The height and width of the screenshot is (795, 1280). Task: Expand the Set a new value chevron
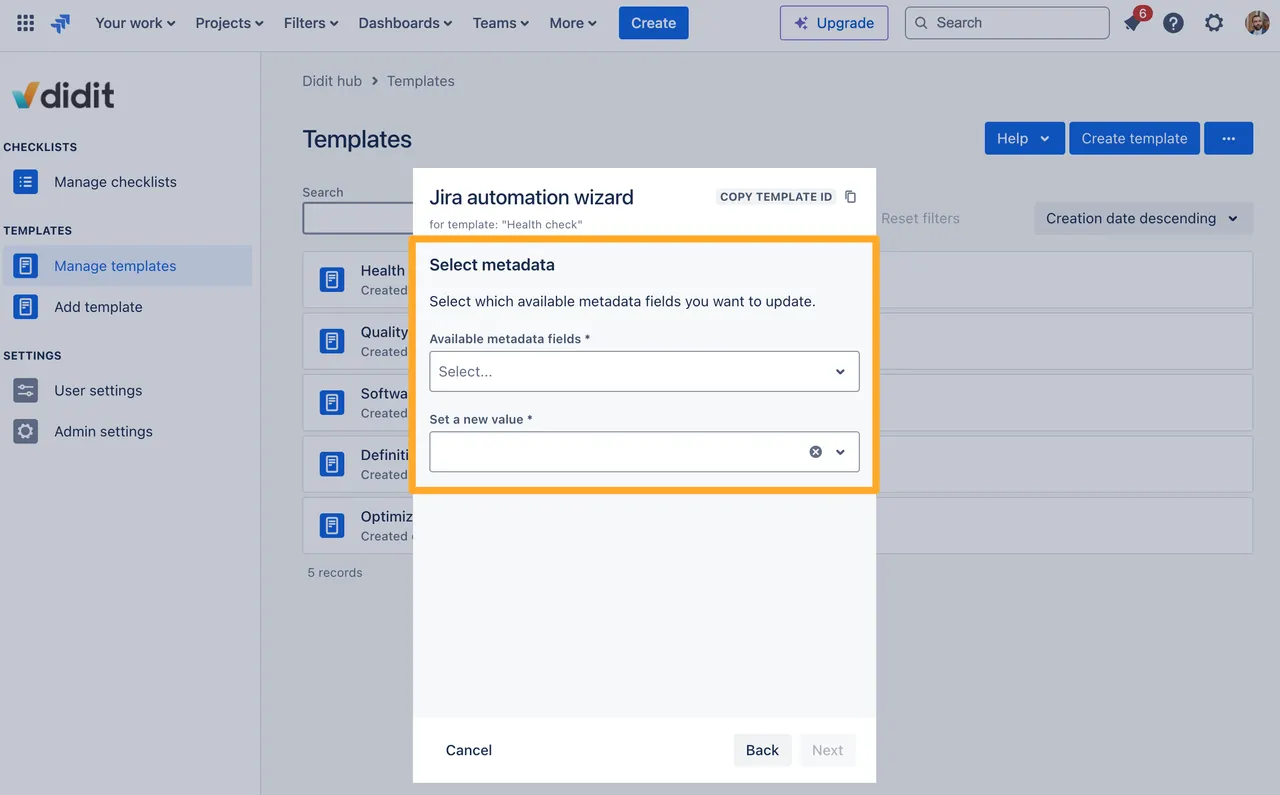coord(840,452)
